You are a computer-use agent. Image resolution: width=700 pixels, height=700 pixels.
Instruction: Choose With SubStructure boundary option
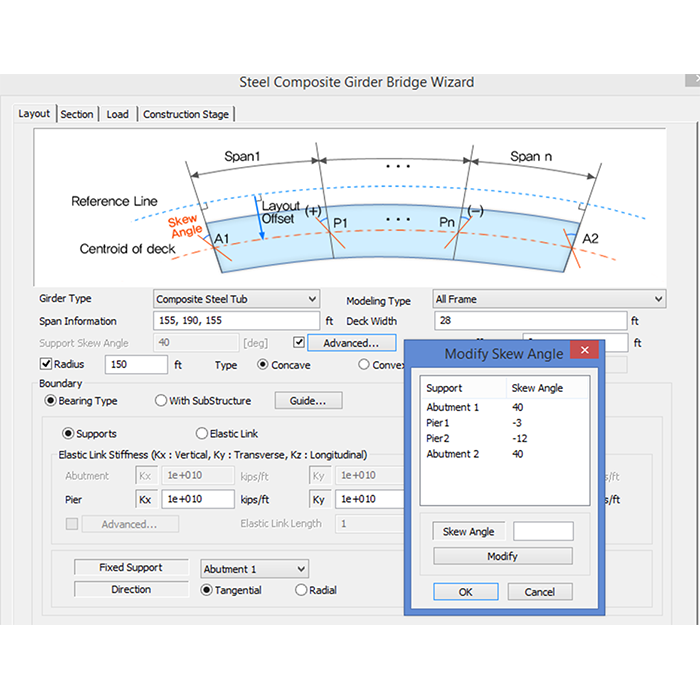click(161, 401)
